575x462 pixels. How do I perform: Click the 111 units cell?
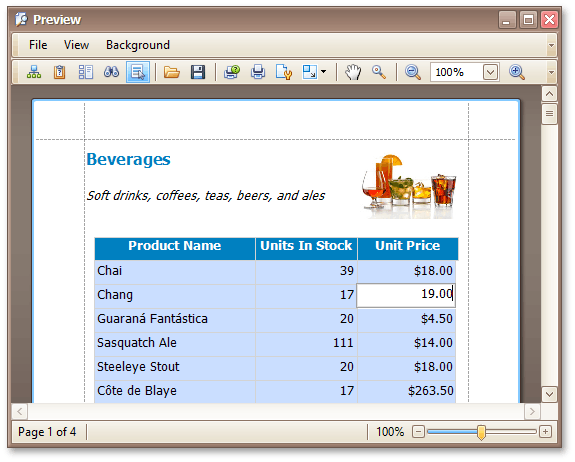pyautogui.click(x=306, y=344)
